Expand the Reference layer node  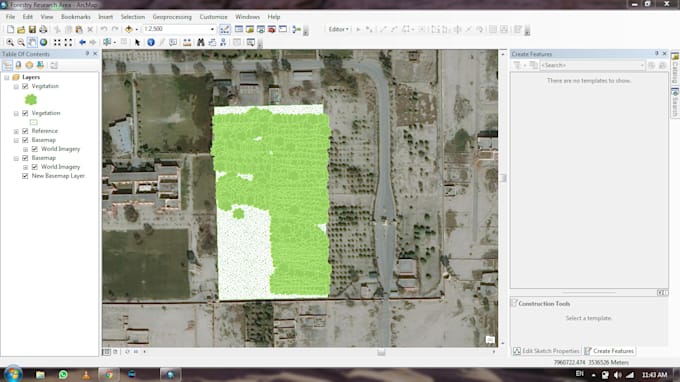[x=16, y=131]
